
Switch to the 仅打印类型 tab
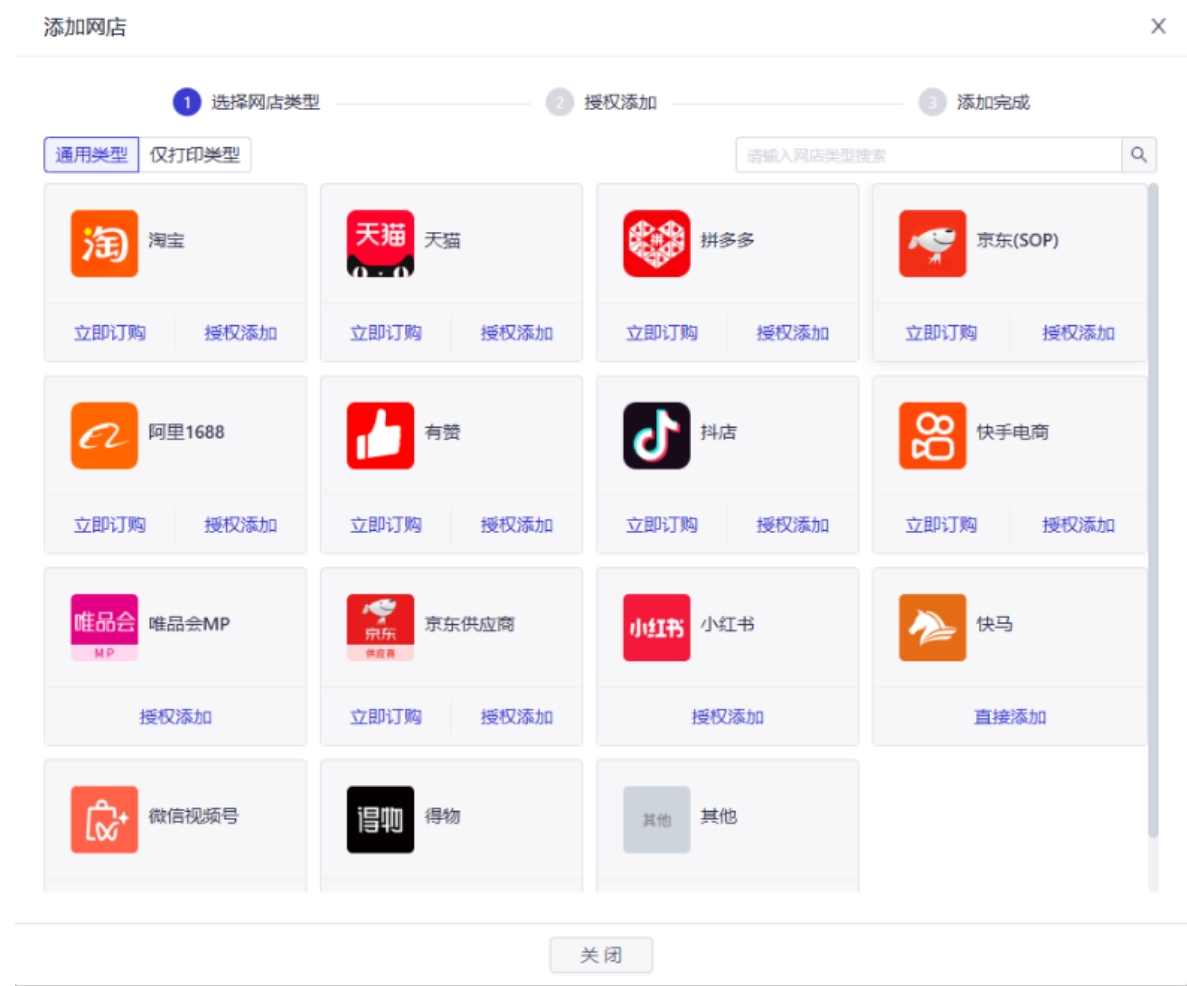(x=195, y=154)
